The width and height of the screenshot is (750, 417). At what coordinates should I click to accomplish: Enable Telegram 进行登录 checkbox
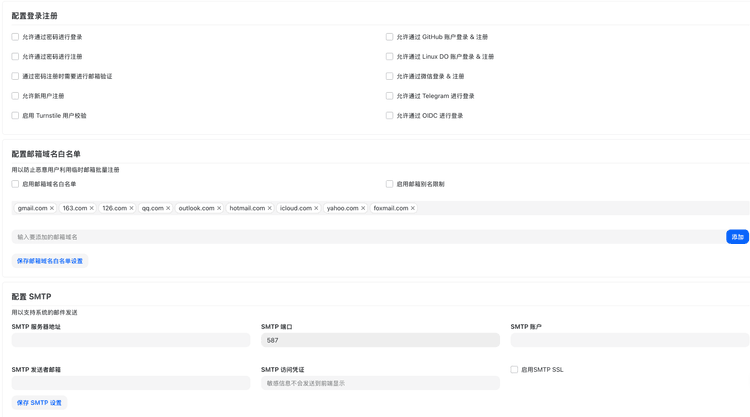point(389,96)
